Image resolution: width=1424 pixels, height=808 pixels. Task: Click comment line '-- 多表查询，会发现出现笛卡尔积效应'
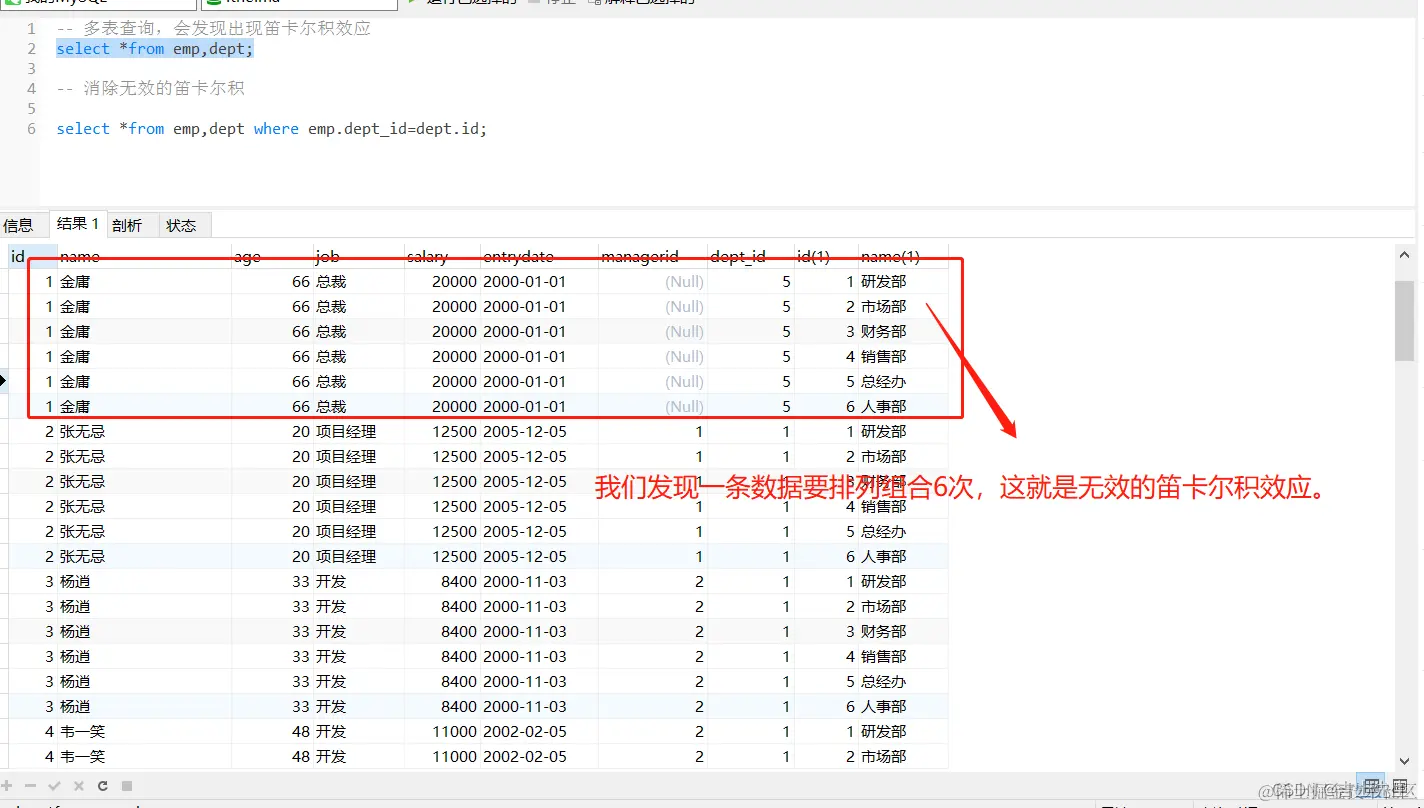[214, 29]
